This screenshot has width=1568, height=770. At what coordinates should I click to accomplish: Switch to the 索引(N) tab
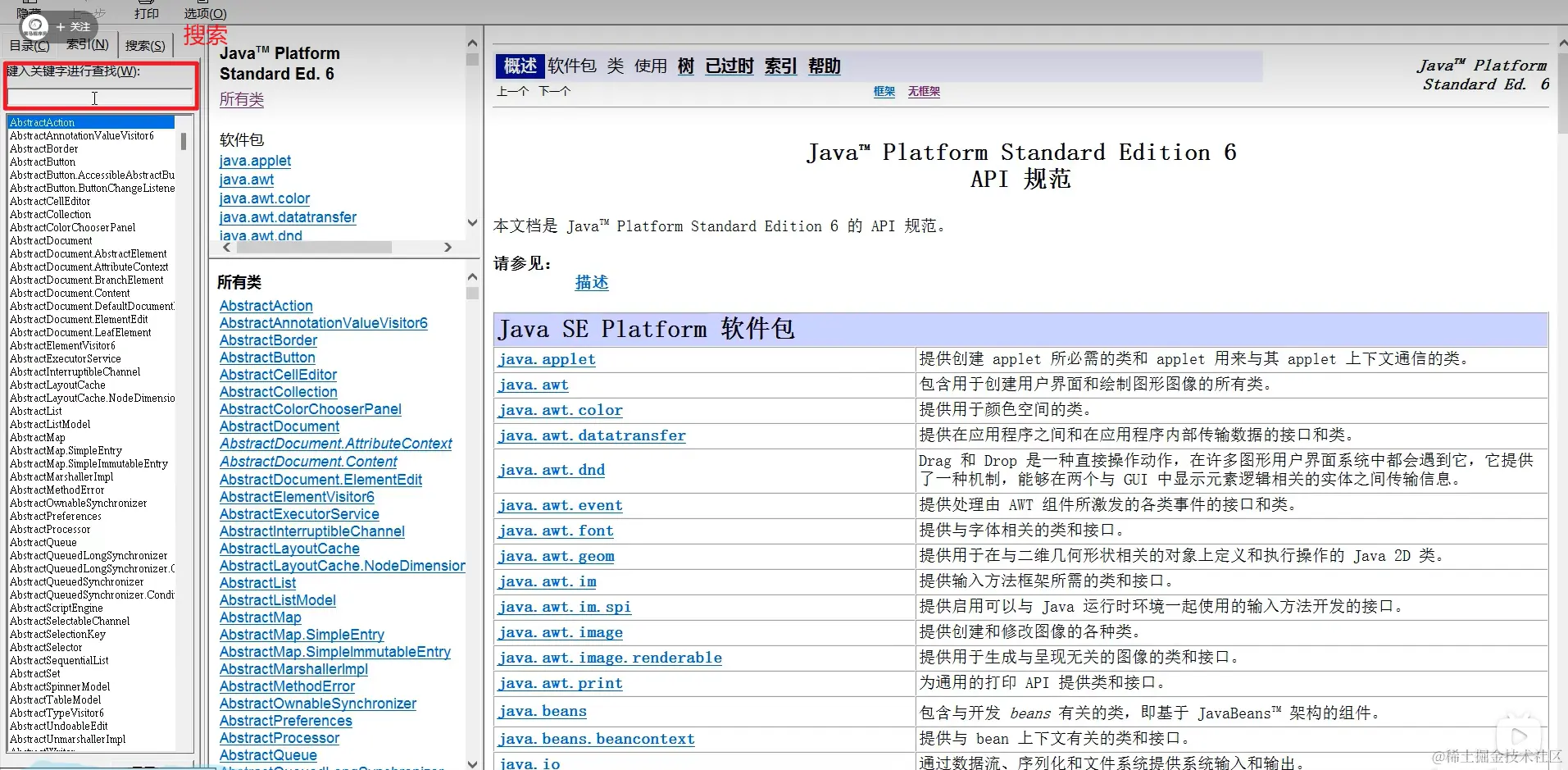point(87,44)
